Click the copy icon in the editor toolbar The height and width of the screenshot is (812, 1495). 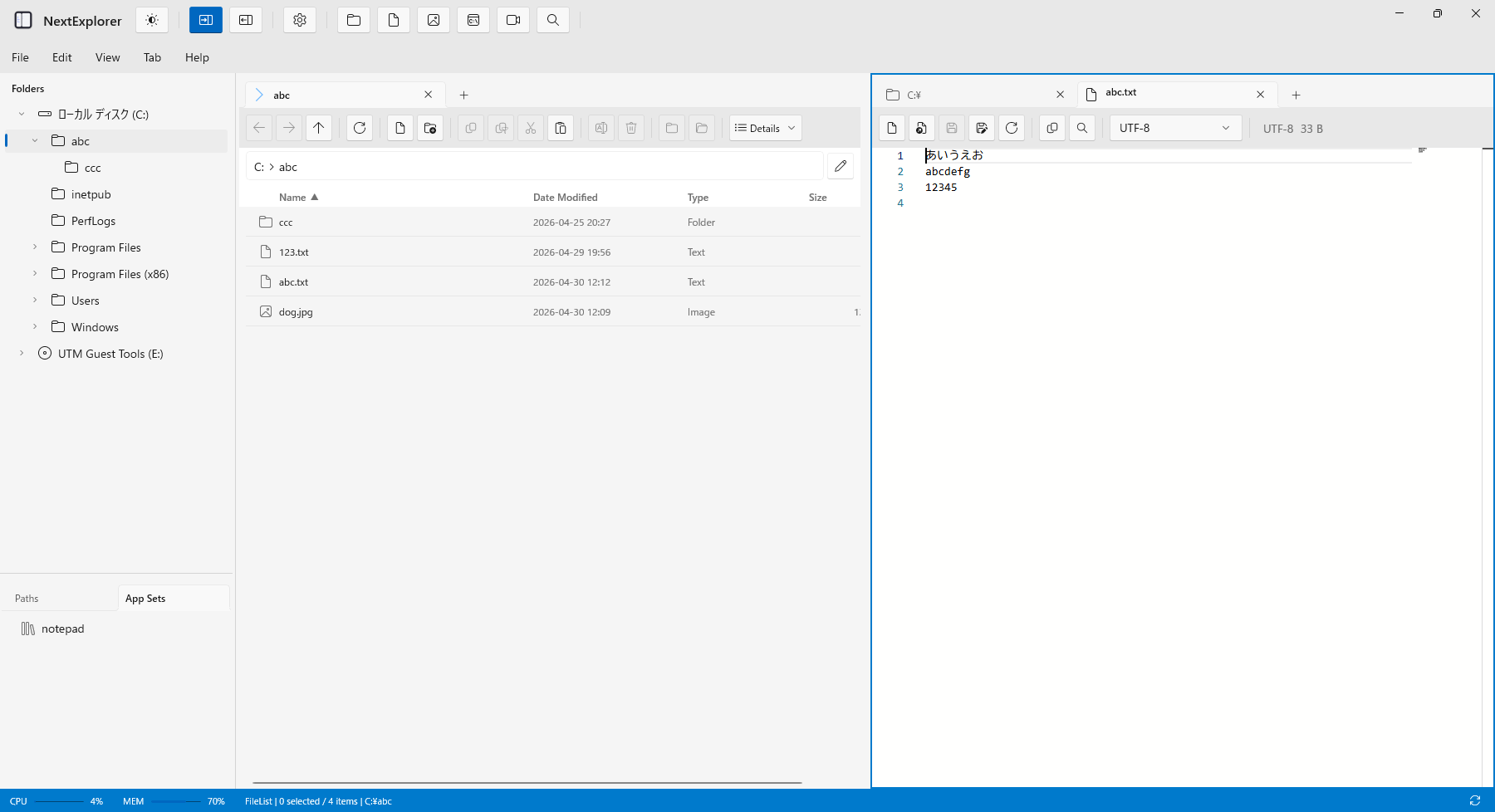(x=1052, y=128)
